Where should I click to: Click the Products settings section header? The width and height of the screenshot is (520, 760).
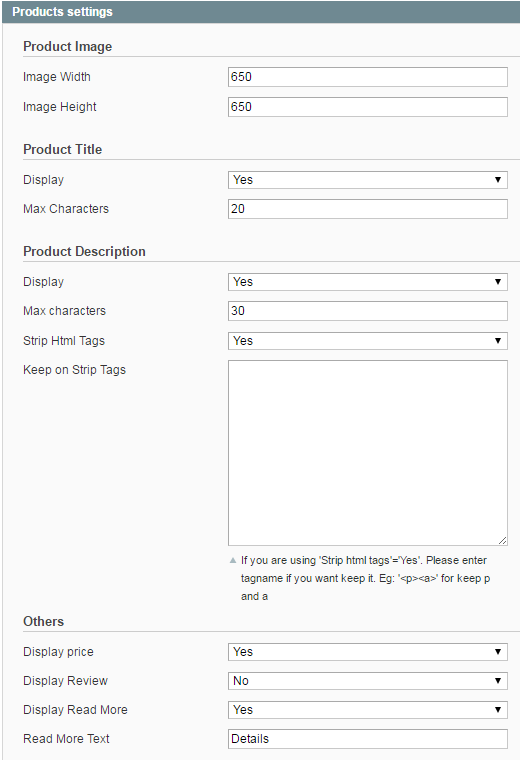pyautogui.click(x=261, y=12)
